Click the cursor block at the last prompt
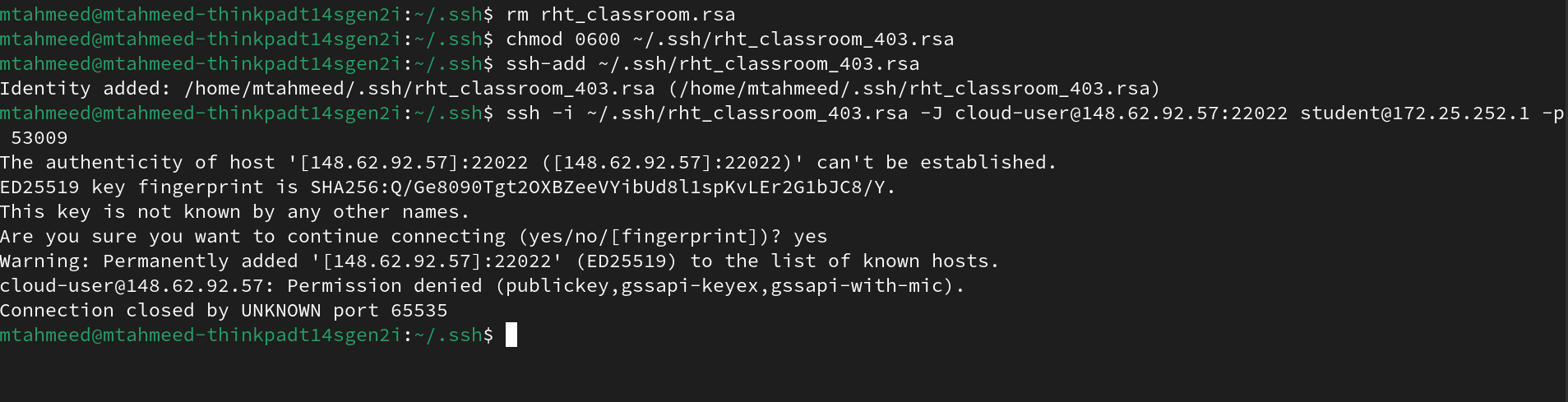 tap(511, 335)
